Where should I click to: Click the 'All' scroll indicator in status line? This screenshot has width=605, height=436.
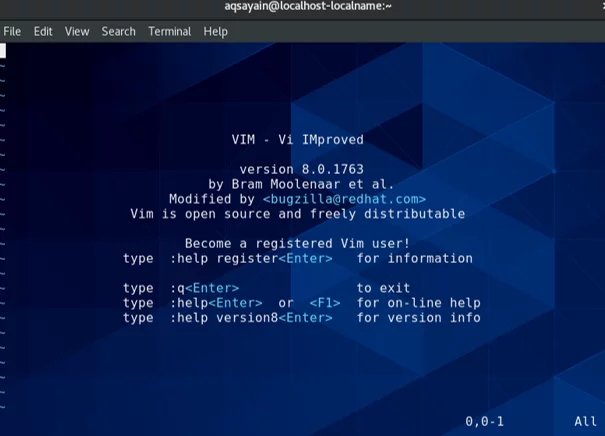(585, 421)
